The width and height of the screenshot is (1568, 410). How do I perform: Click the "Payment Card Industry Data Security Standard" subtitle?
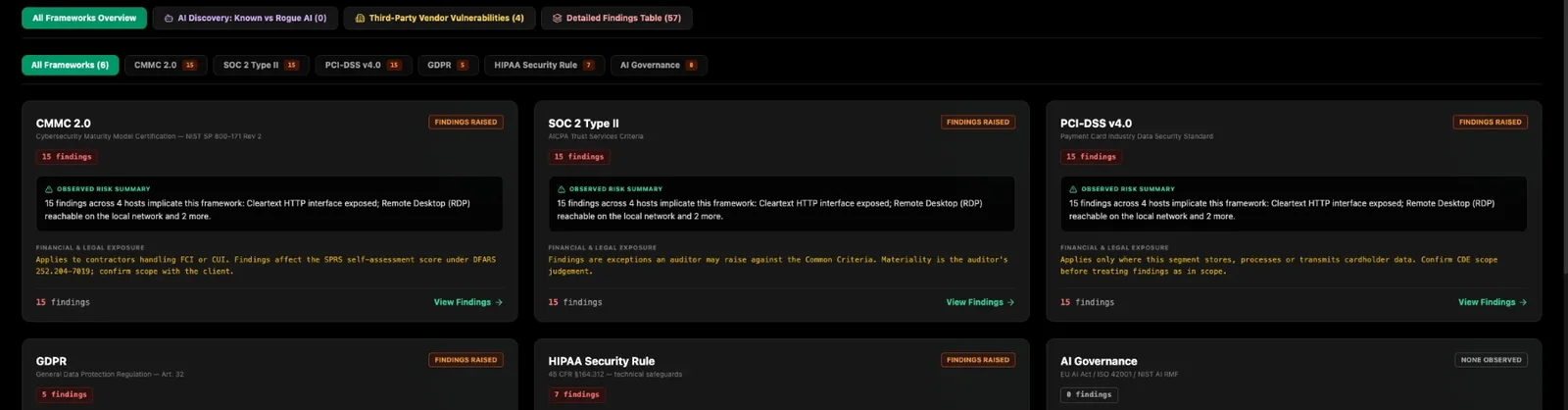[x=1136, y=136]
